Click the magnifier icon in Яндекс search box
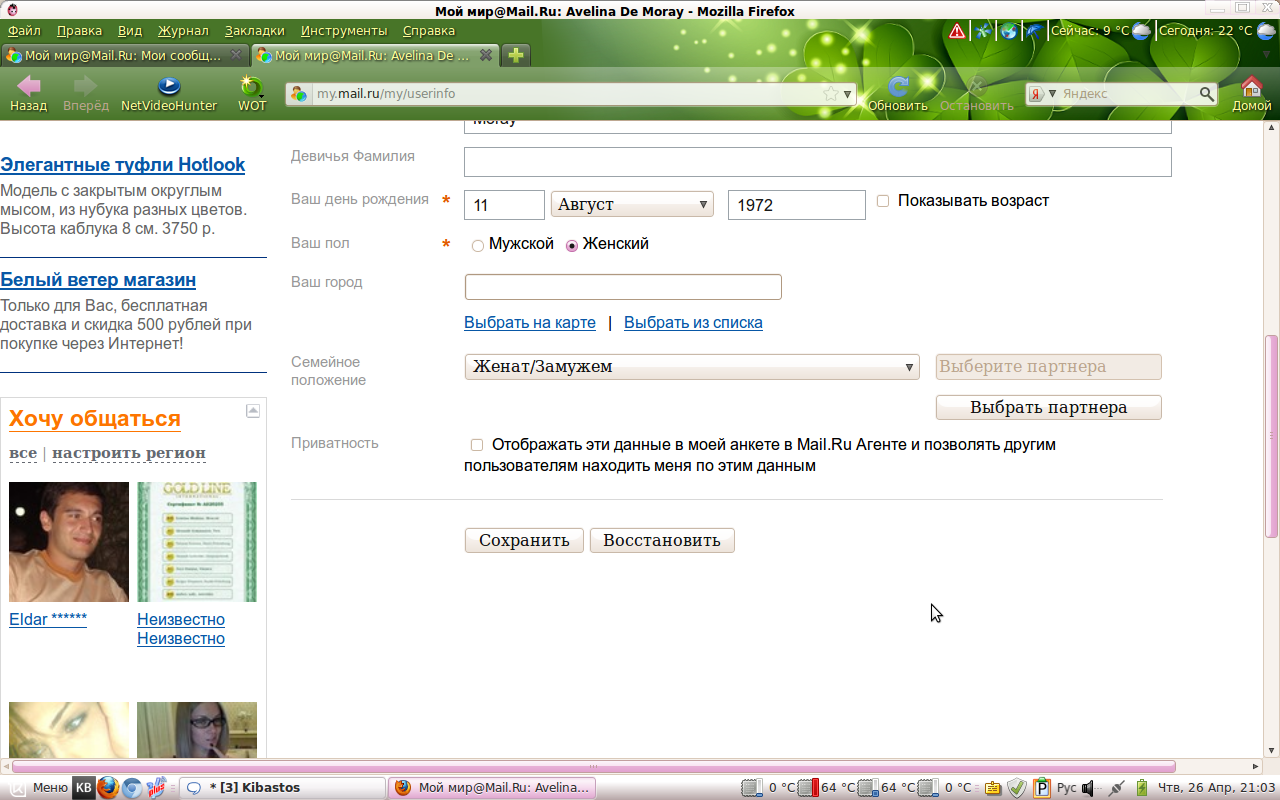This screenshot has height=800, width=1280. (x=1207, y=94)
